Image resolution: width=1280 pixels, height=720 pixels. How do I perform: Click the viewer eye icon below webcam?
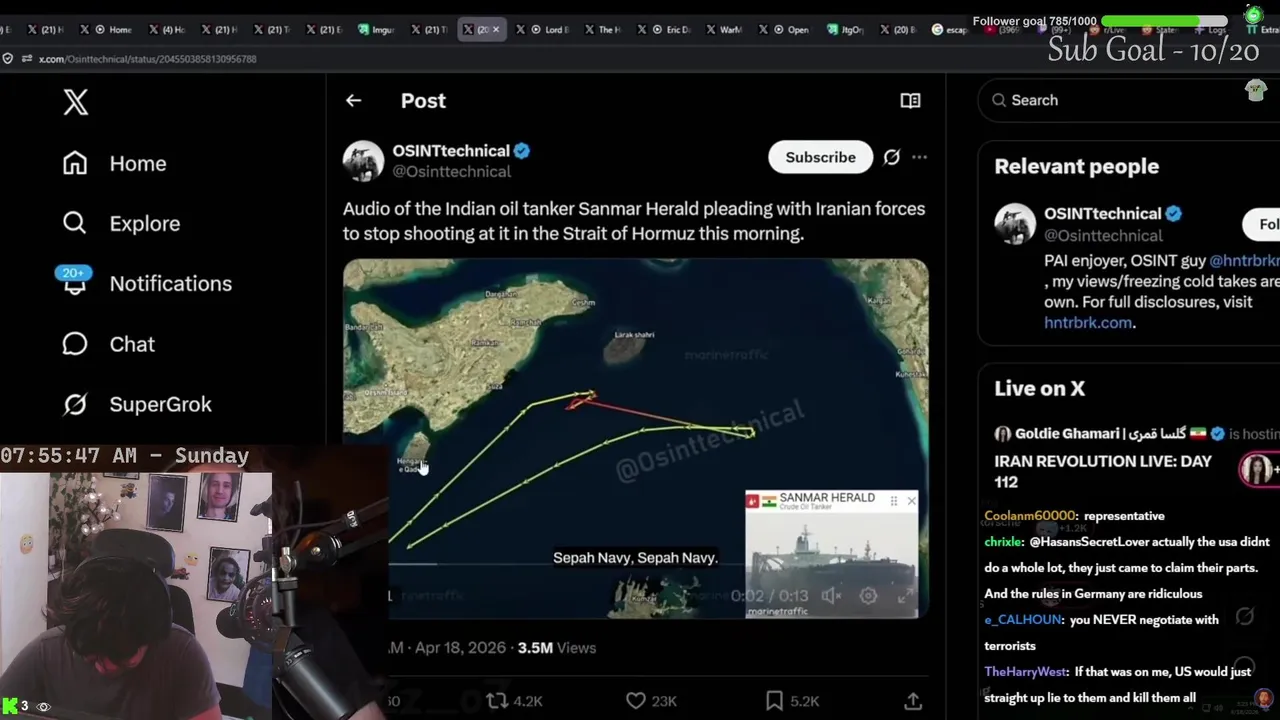click(43, 707)
